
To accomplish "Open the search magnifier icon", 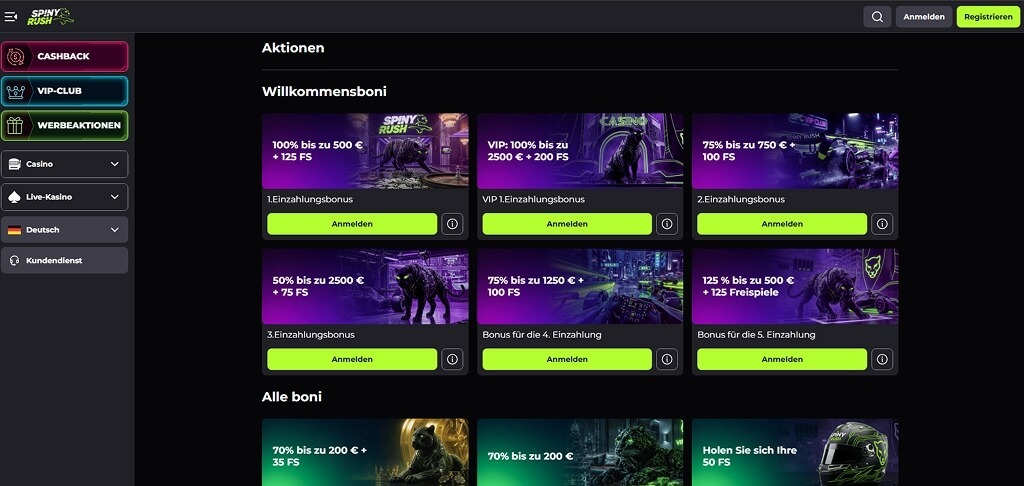I will pyautogui.click(x=877, y=17).
